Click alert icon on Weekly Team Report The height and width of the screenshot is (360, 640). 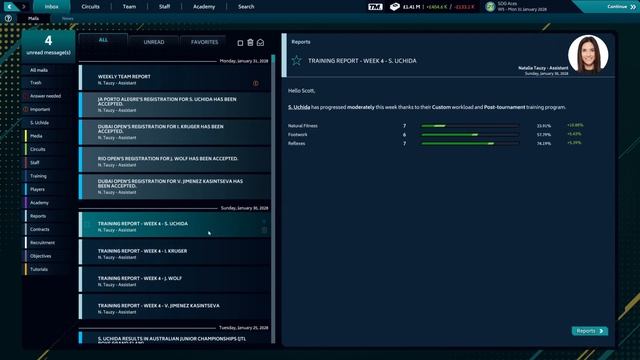(256, 83)
